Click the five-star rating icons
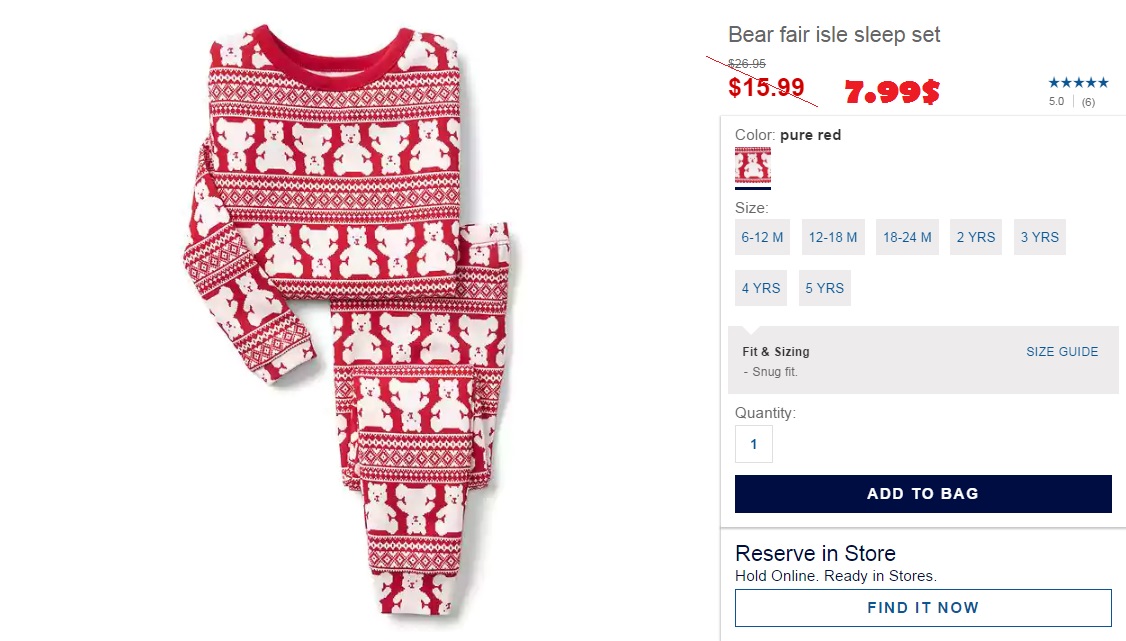1126x641 pixels. click(1078, 83)
